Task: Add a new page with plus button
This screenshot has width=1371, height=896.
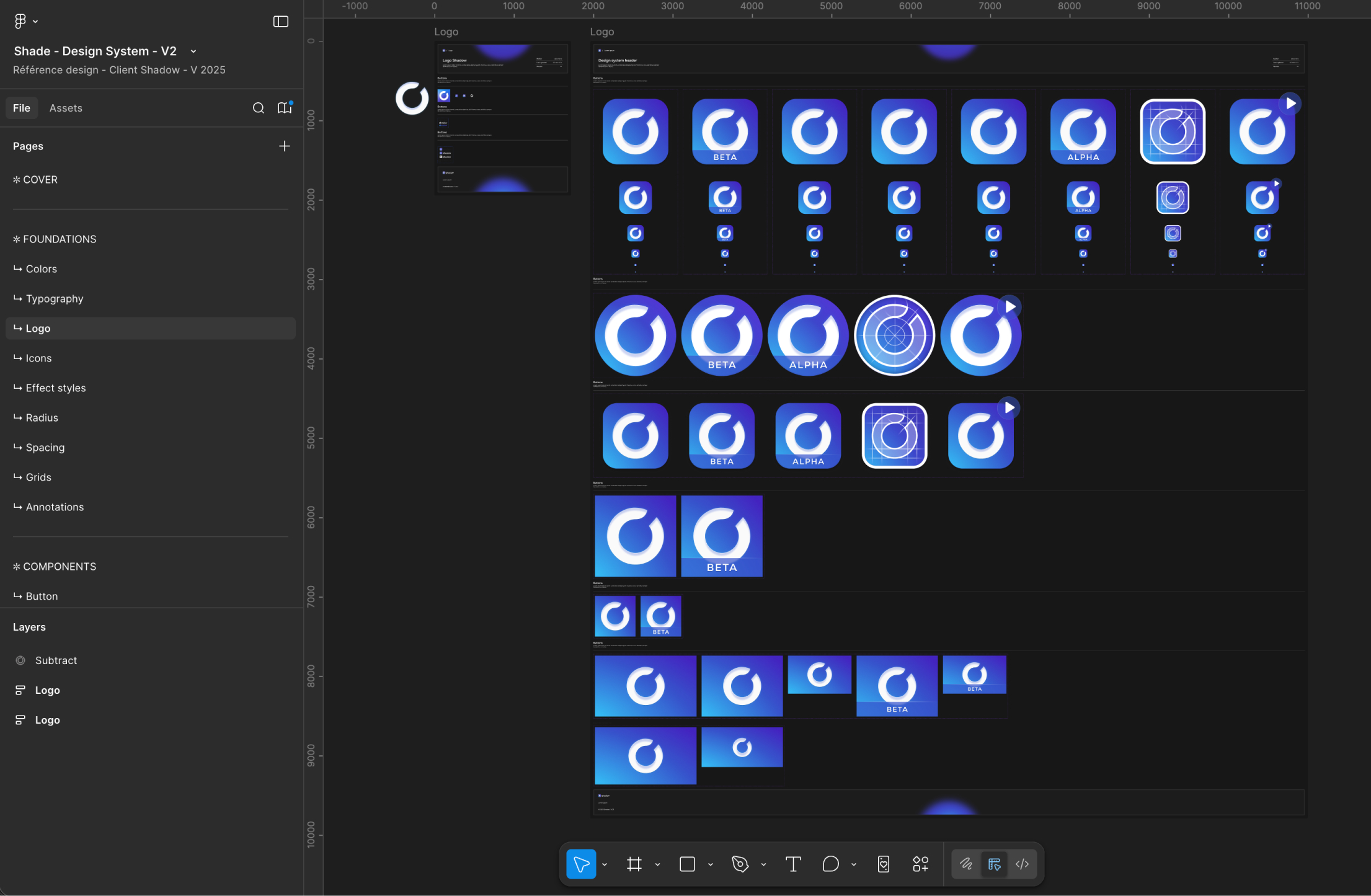Action: point(285,146)
